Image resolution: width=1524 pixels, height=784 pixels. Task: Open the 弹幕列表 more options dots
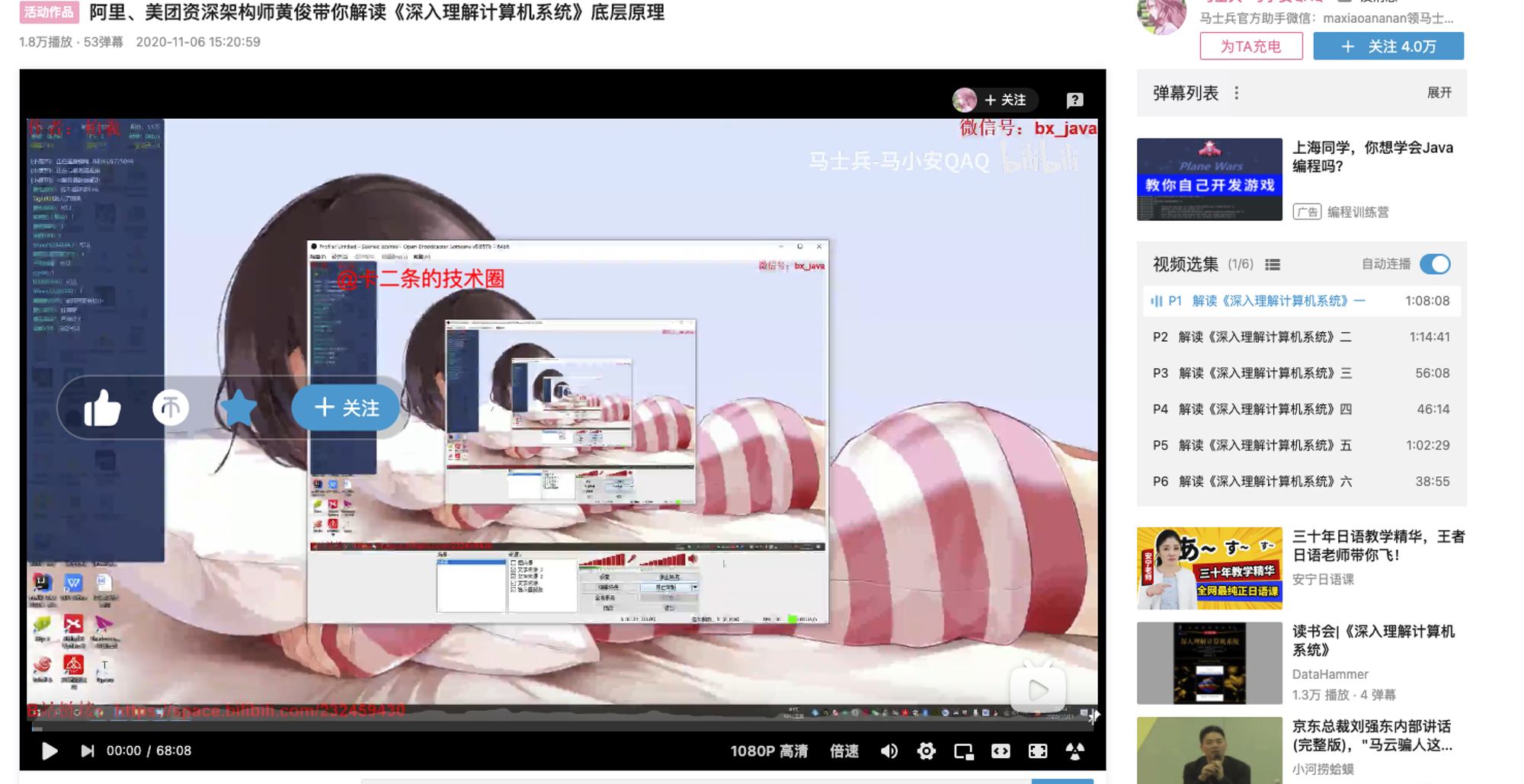(1237, 93)
